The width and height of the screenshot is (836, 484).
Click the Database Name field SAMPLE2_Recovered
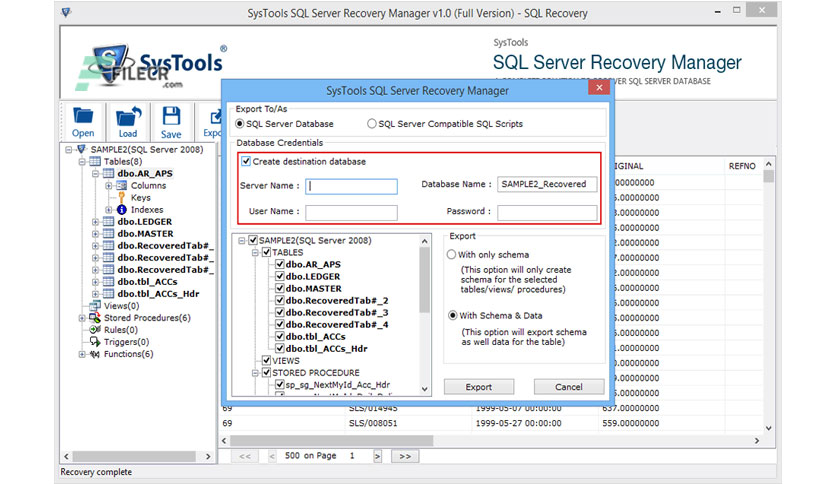(x=547, y=184)
